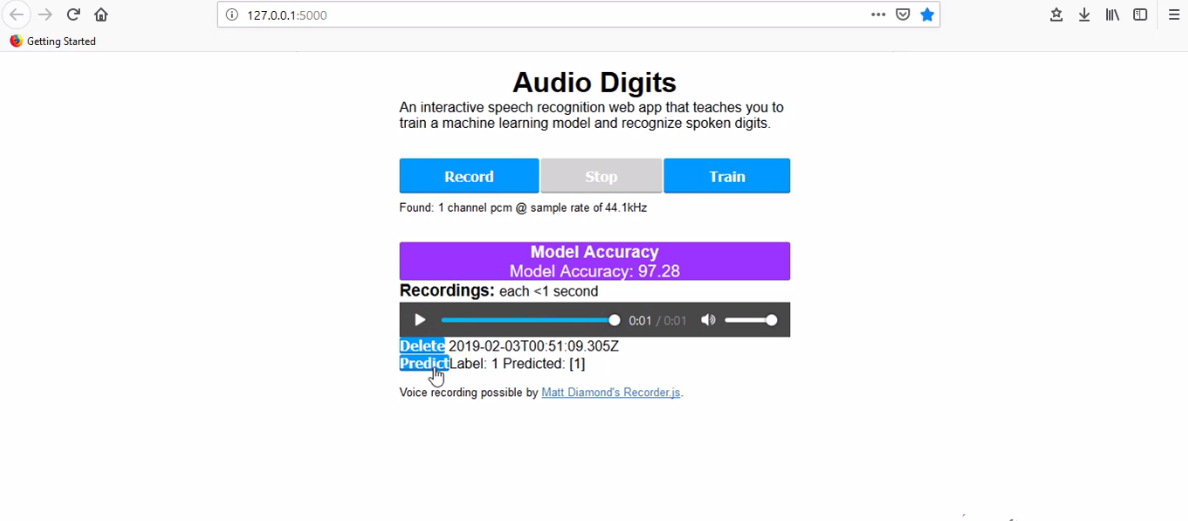Click the browser Forward arrow

point(45,14)
